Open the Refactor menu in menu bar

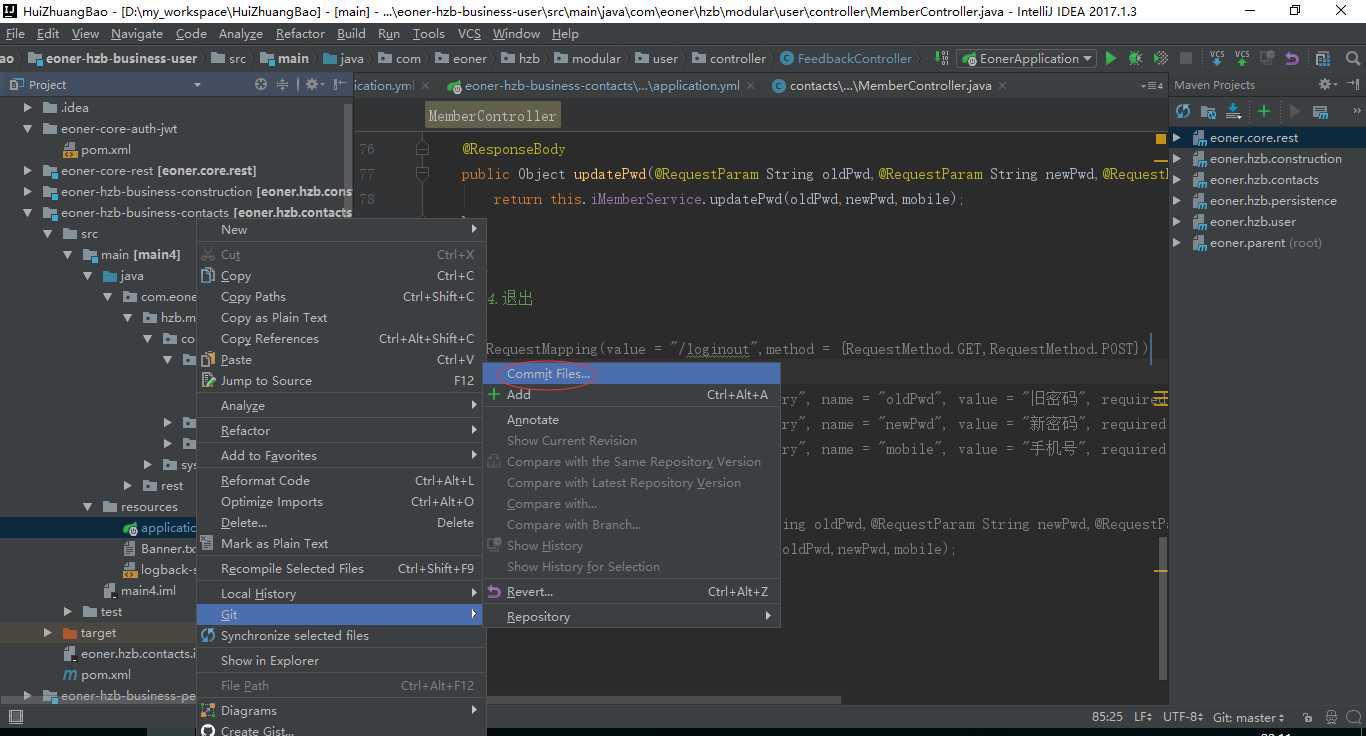pos(300,33)
